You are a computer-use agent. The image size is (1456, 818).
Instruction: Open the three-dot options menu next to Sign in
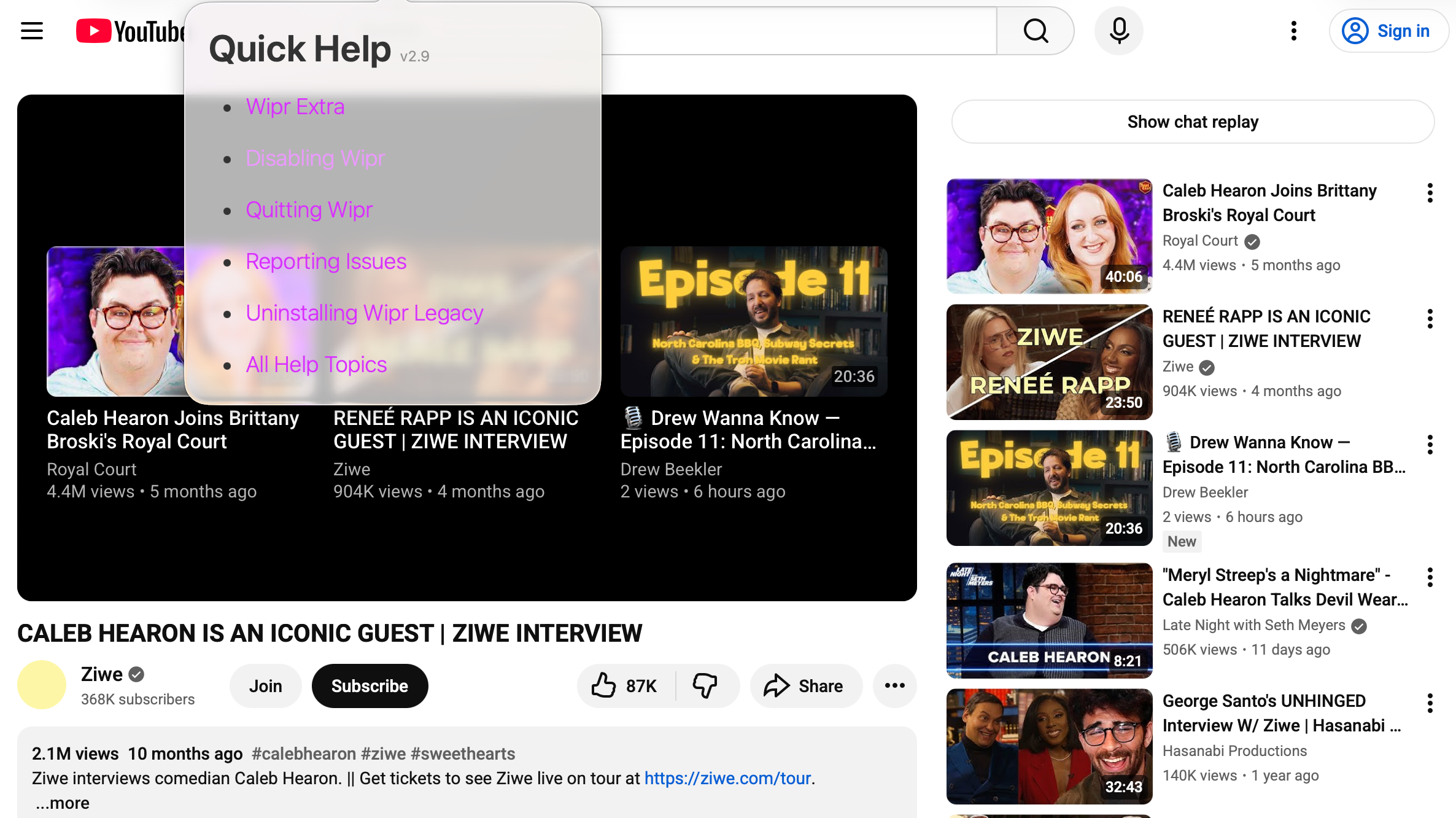[x=1293, y=31]
